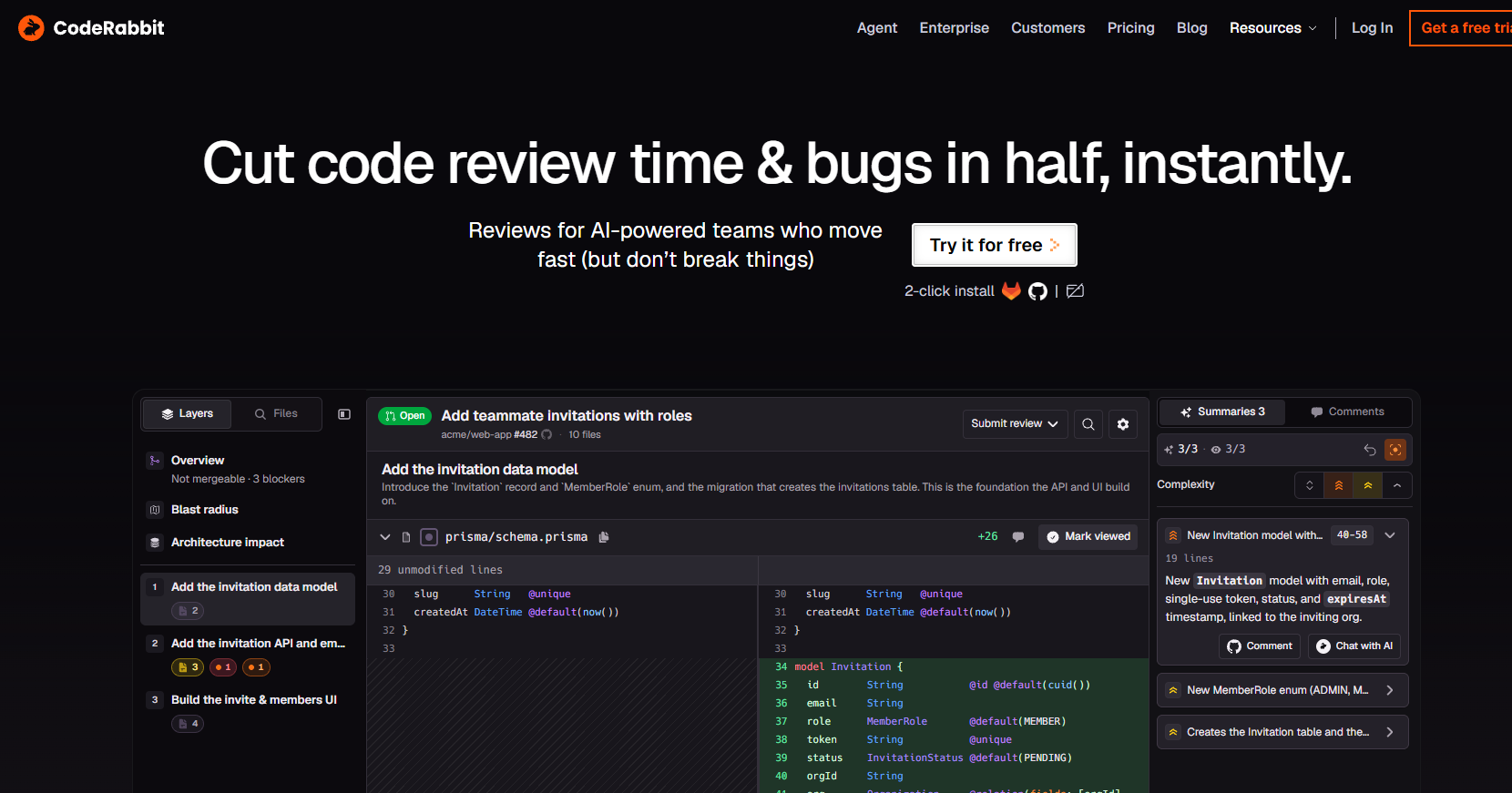
Task: Click the green Open pull request badge
Action: pyautogui.click(x=404, y=416)
